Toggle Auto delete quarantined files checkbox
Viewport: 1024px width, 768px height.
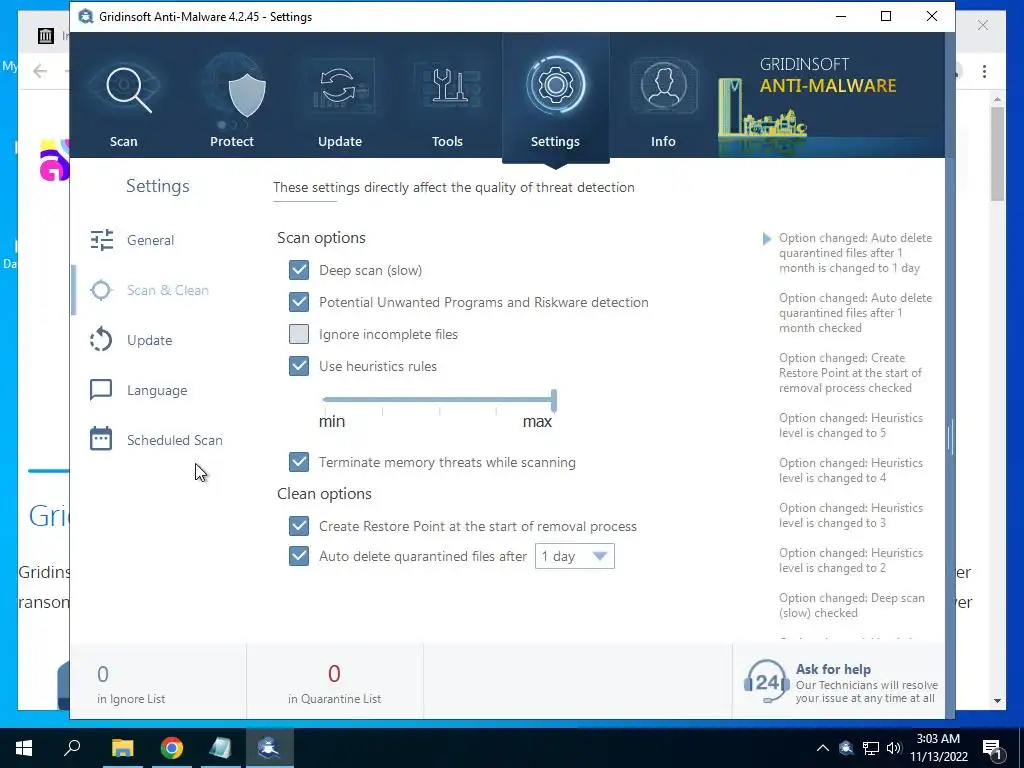pos(299,556)
